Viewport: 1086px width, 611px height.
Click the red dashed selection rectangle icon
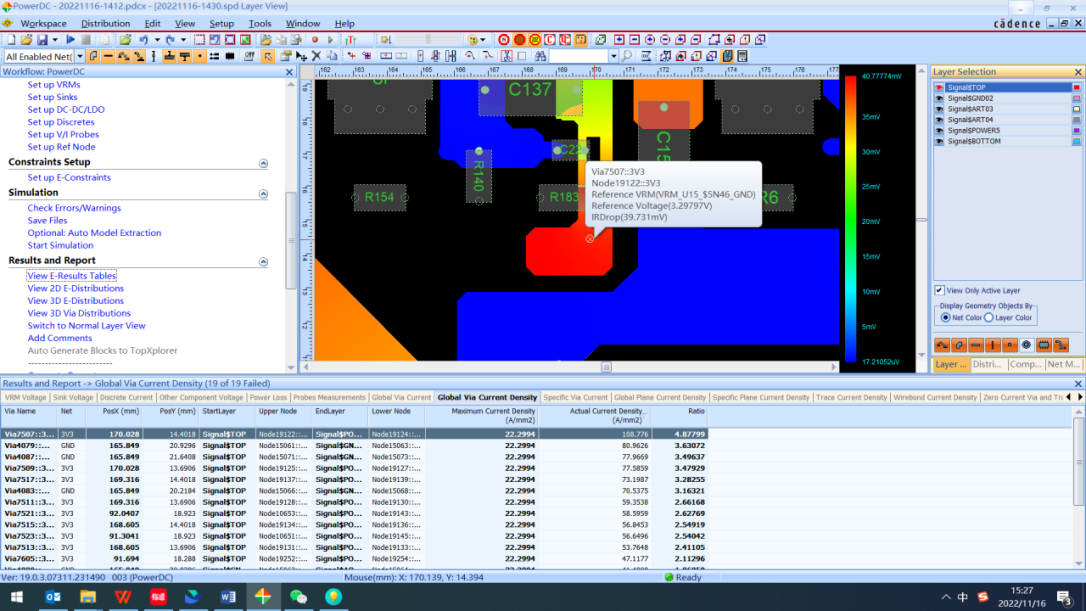pyautogui.click(x=199, y=39)
